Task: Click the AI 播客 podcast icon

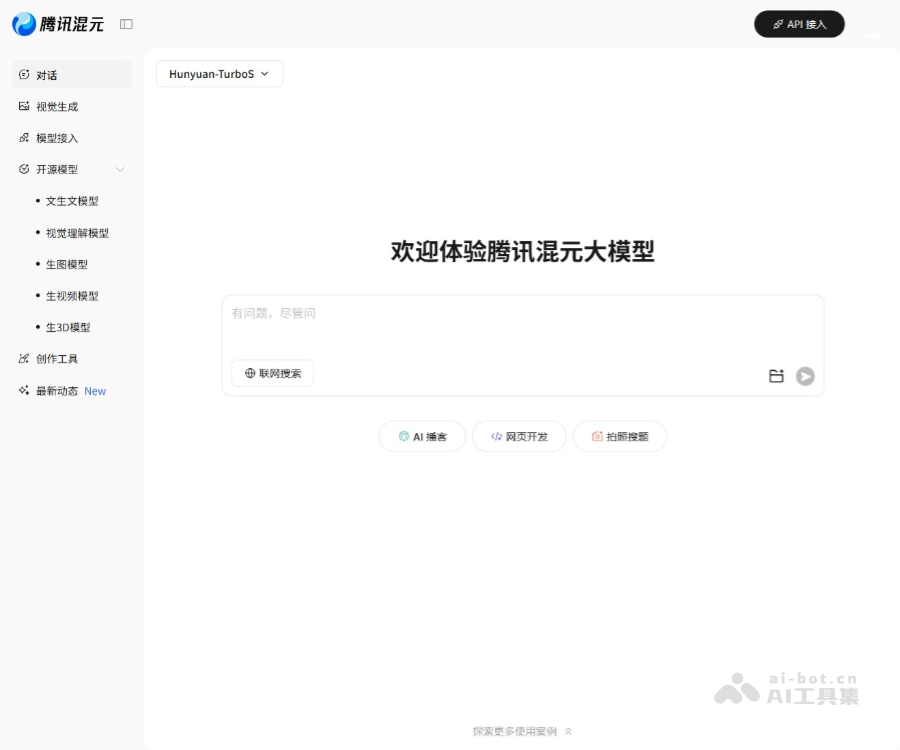Action: (403, 436)
